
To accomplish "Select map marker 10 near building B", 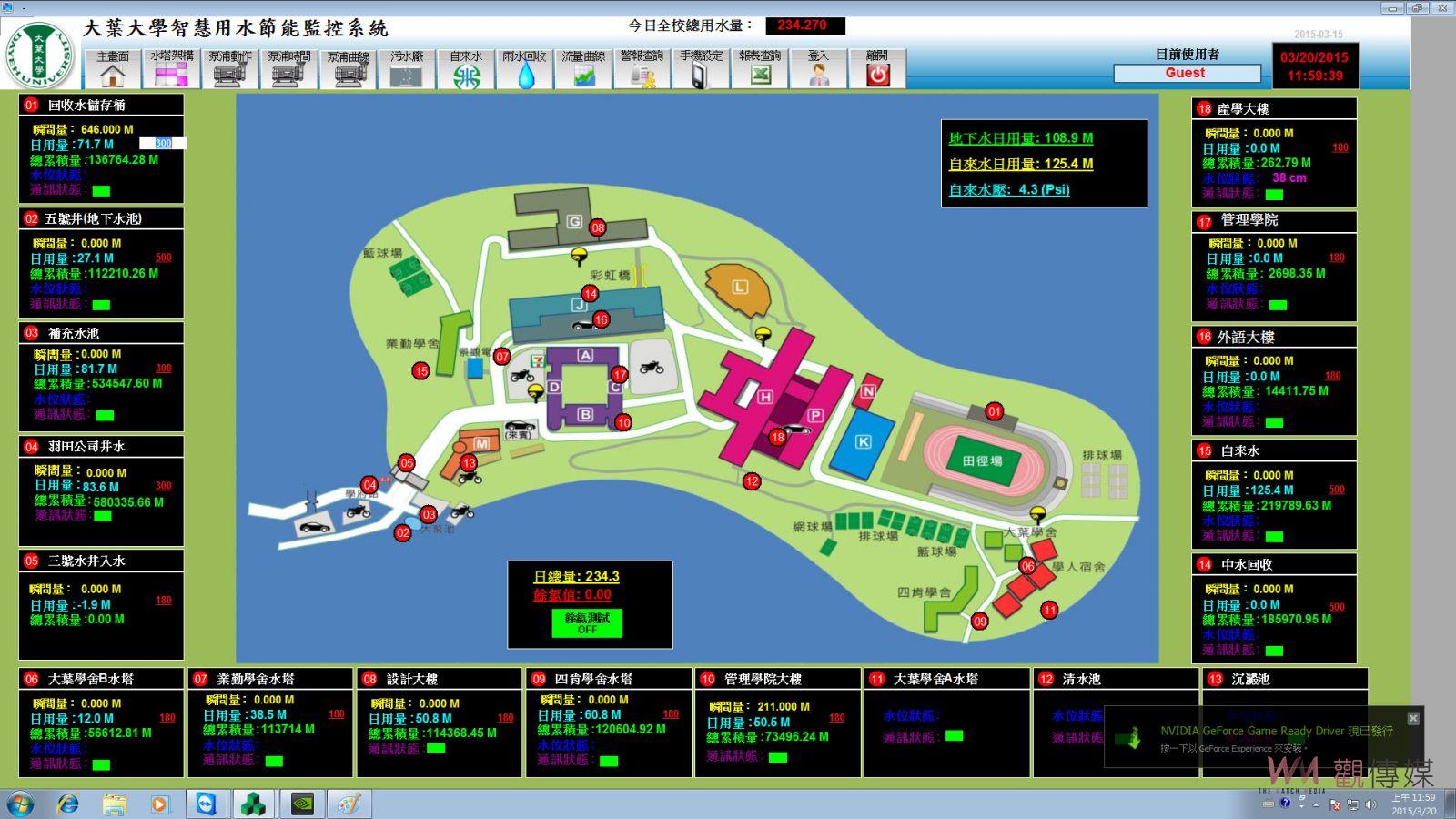I will (x=623, y=422).
